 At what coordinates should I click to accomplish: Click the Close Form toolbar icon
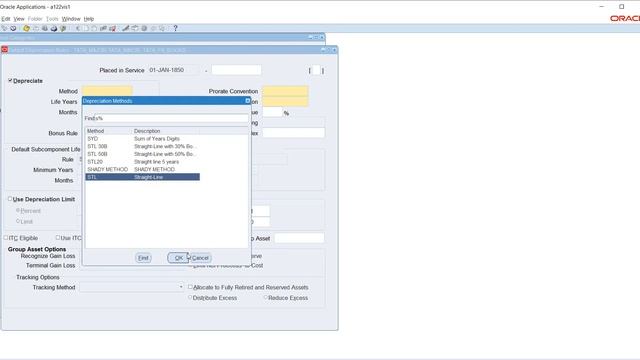(63, 28)
